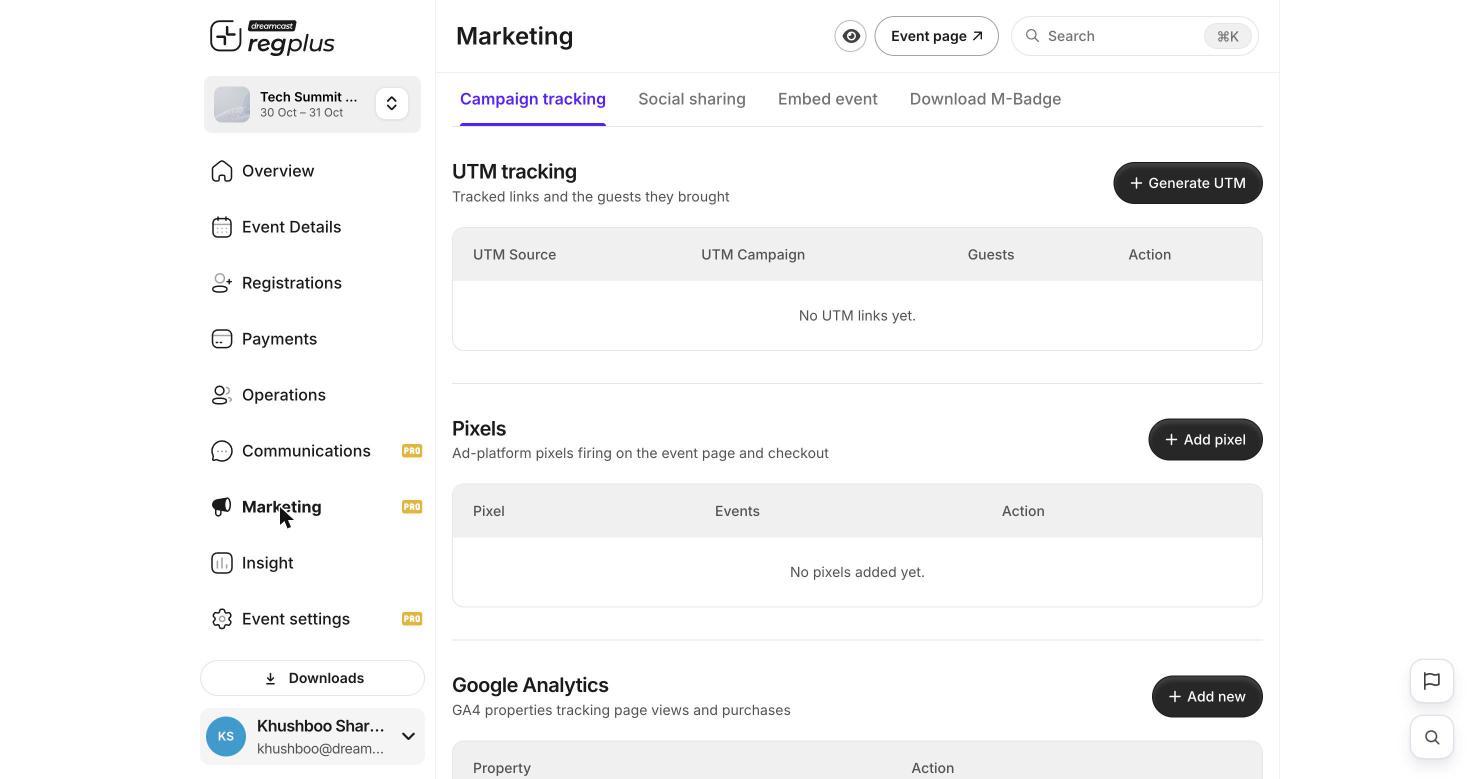Click the PRO badge beside Marketing

[412, 507]
